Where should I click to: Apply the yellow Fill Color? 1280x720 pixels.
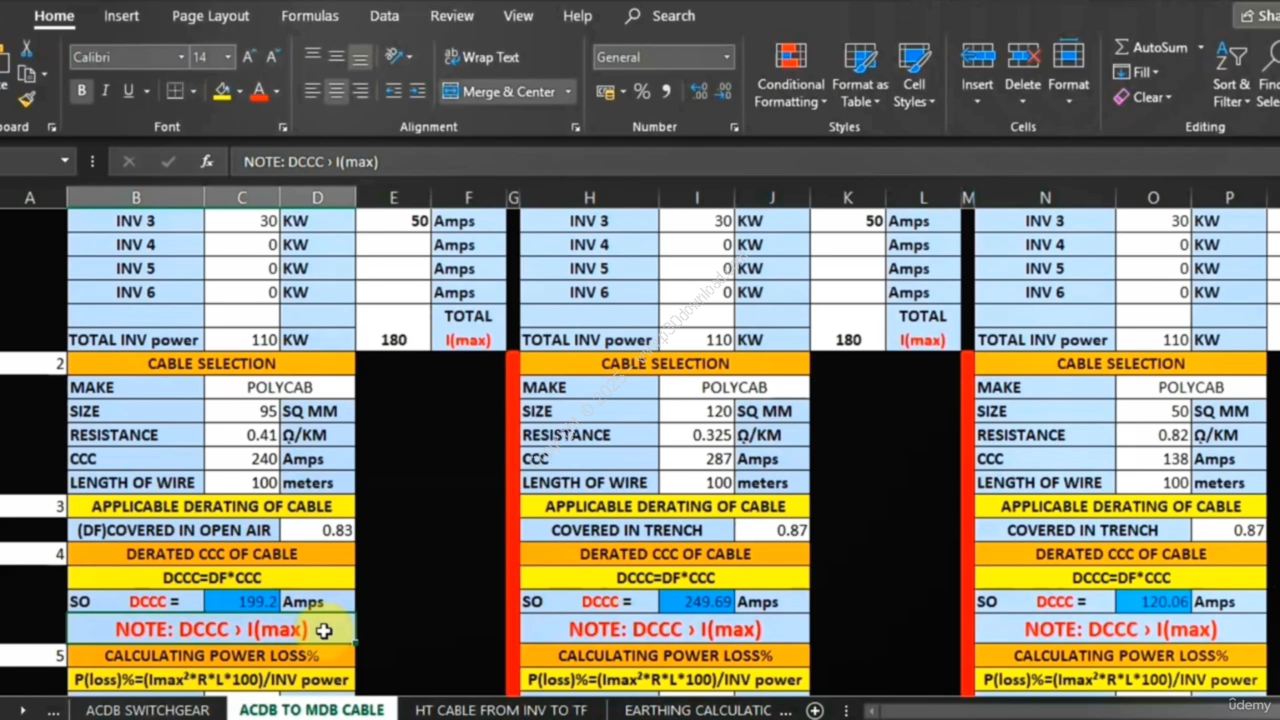pyautogui.click(x=222, y=91)
